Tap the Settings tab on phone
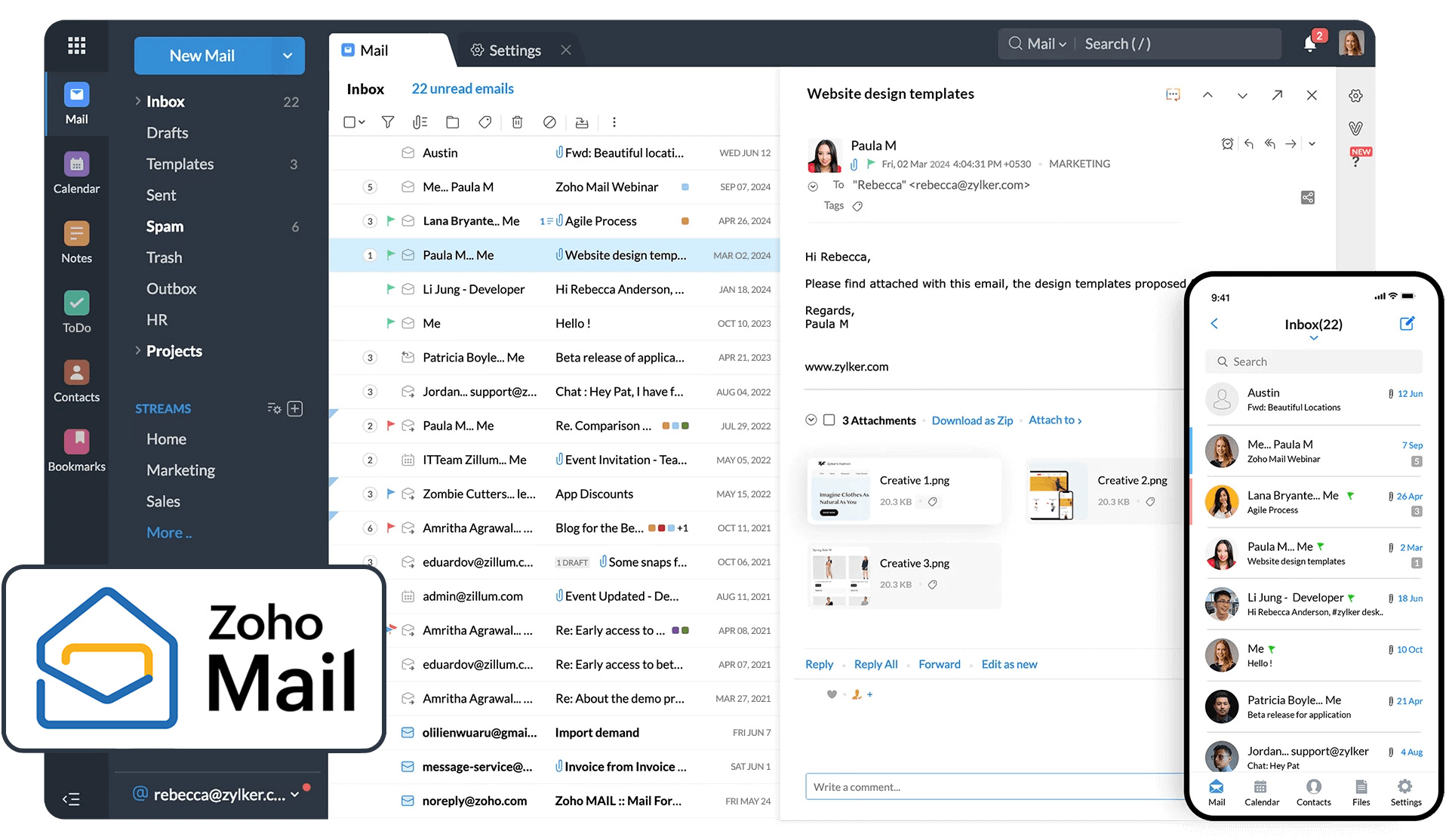 1405,792
